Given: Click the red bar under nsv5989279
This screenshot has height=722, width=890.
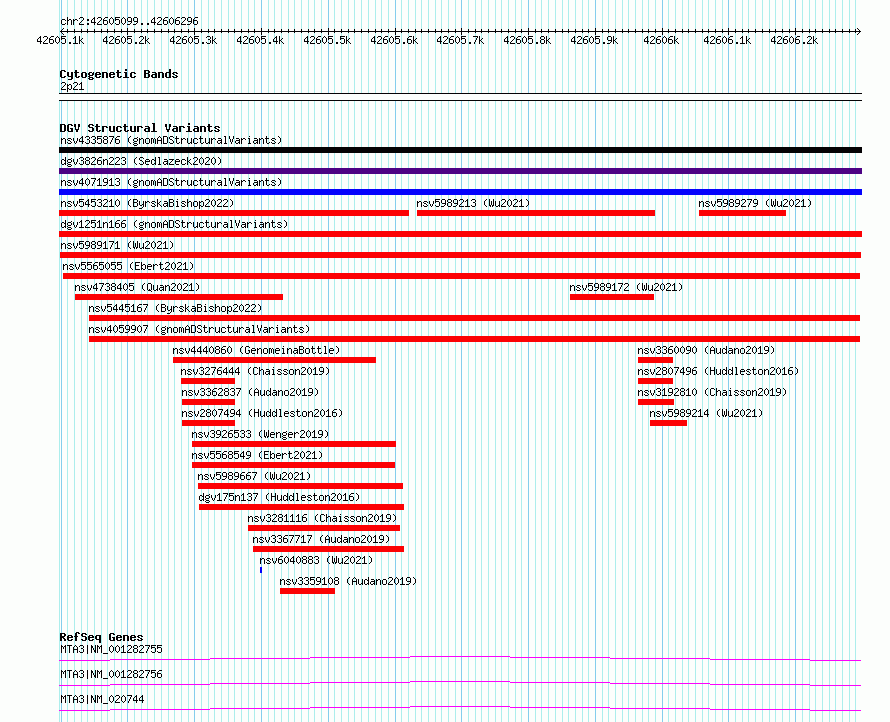Looking at the screenshot, I should tap(742, 213).
